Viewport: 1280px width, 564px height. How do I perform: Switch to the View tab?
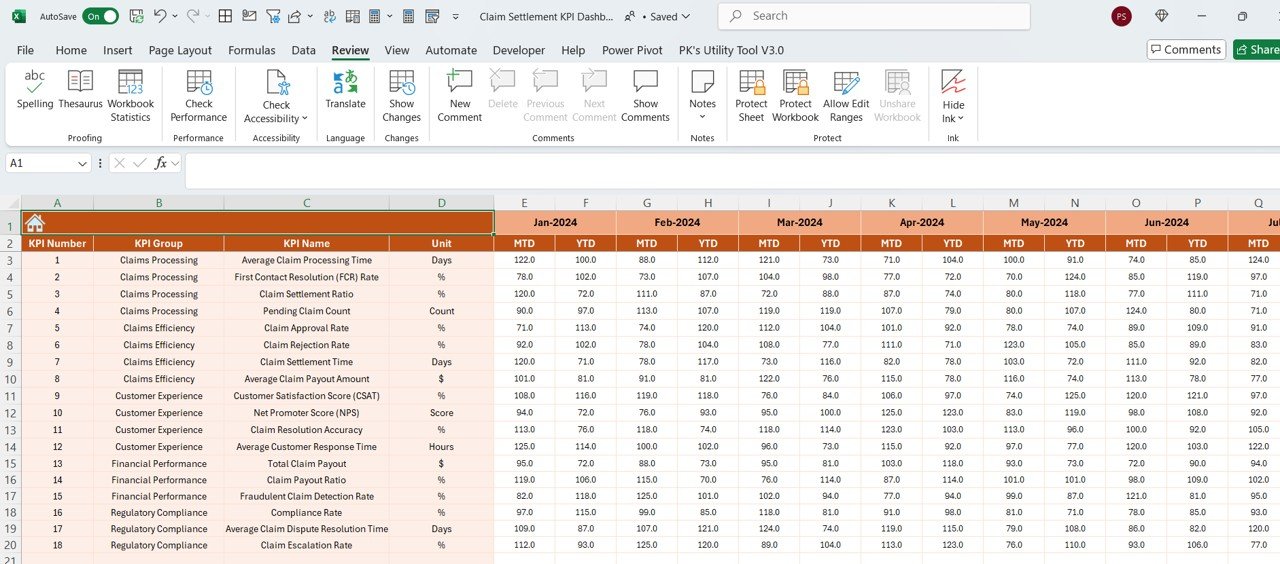pos(397,50)
